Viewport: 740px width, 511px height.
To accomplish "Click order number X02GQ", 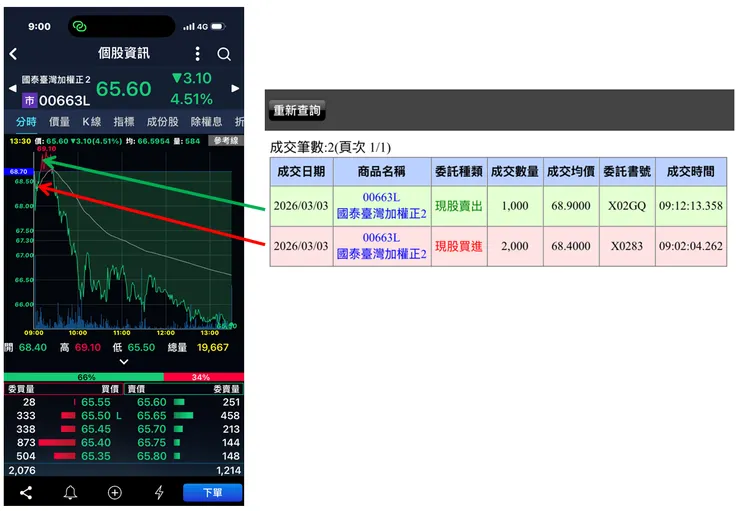I will [x=627, y=206].
